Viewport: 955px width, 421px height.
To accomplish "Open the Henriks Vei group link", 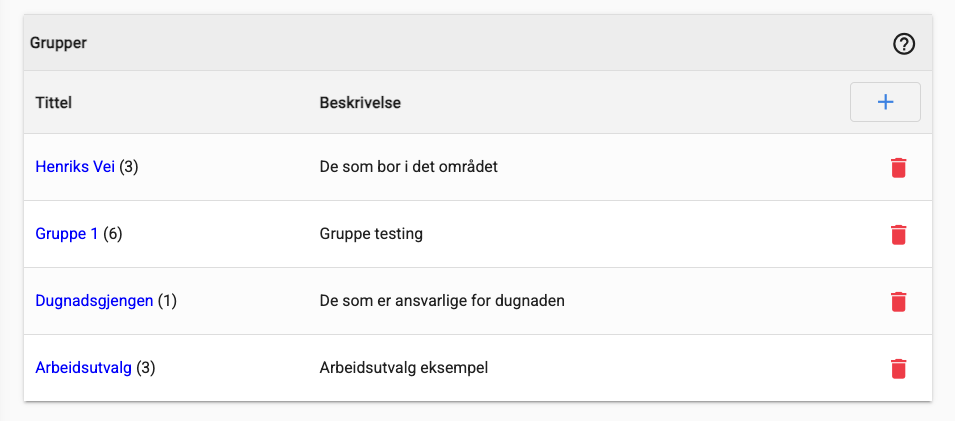I will point(75,167).
